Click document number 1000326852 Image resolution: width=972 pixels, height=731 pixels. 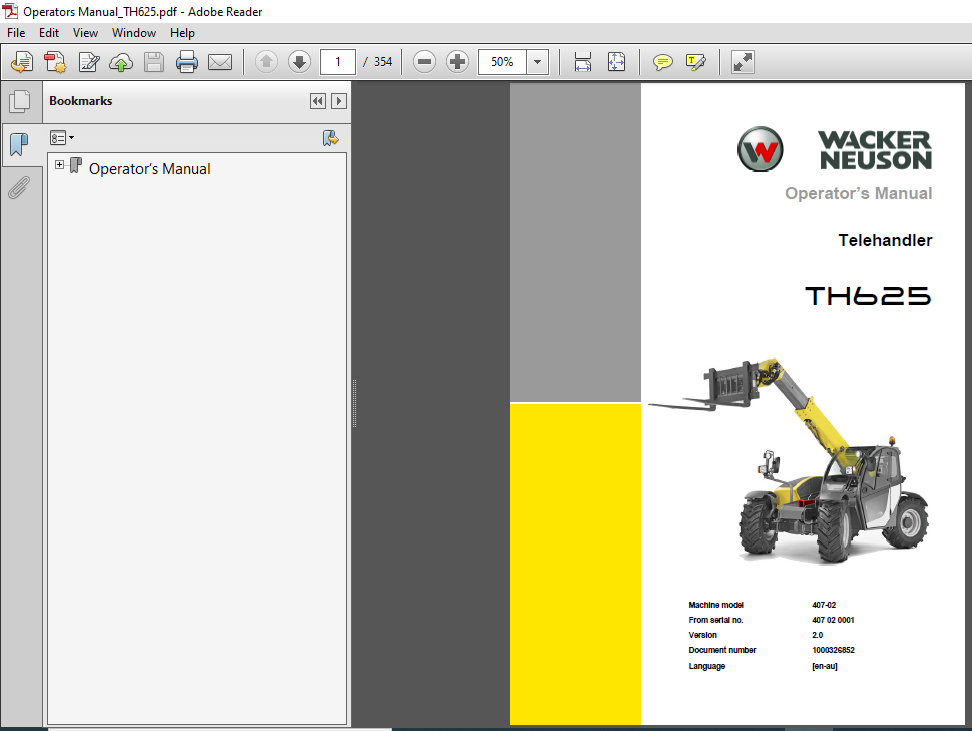(x=833, y=650)
